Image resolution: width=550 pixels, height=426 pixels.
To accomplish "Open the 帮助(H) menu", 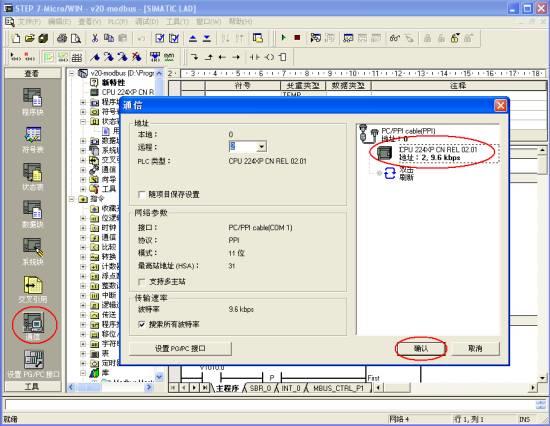I will [240, 22].
